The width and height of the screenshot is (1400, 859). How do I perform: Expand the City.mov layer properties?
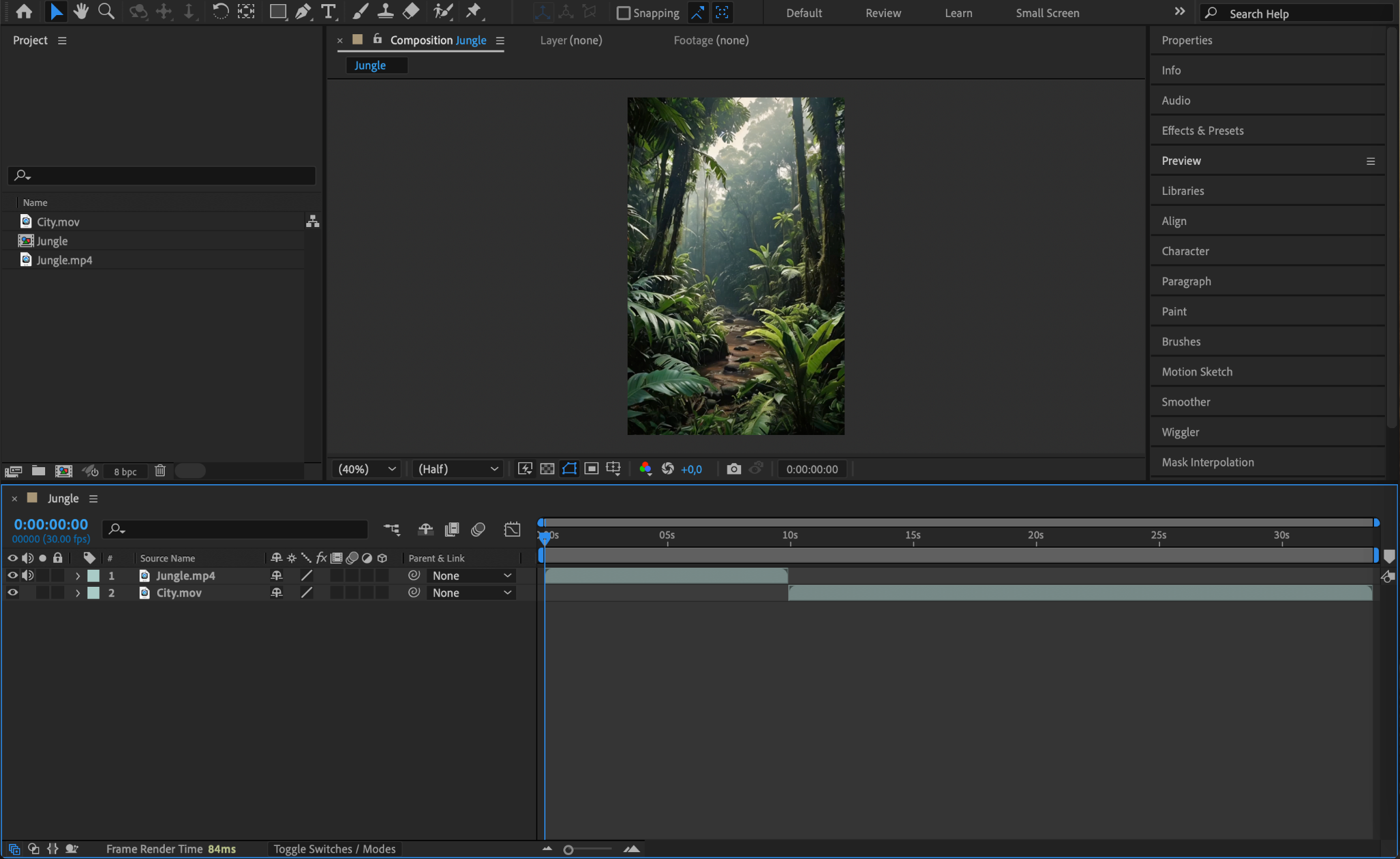[77, 593]
